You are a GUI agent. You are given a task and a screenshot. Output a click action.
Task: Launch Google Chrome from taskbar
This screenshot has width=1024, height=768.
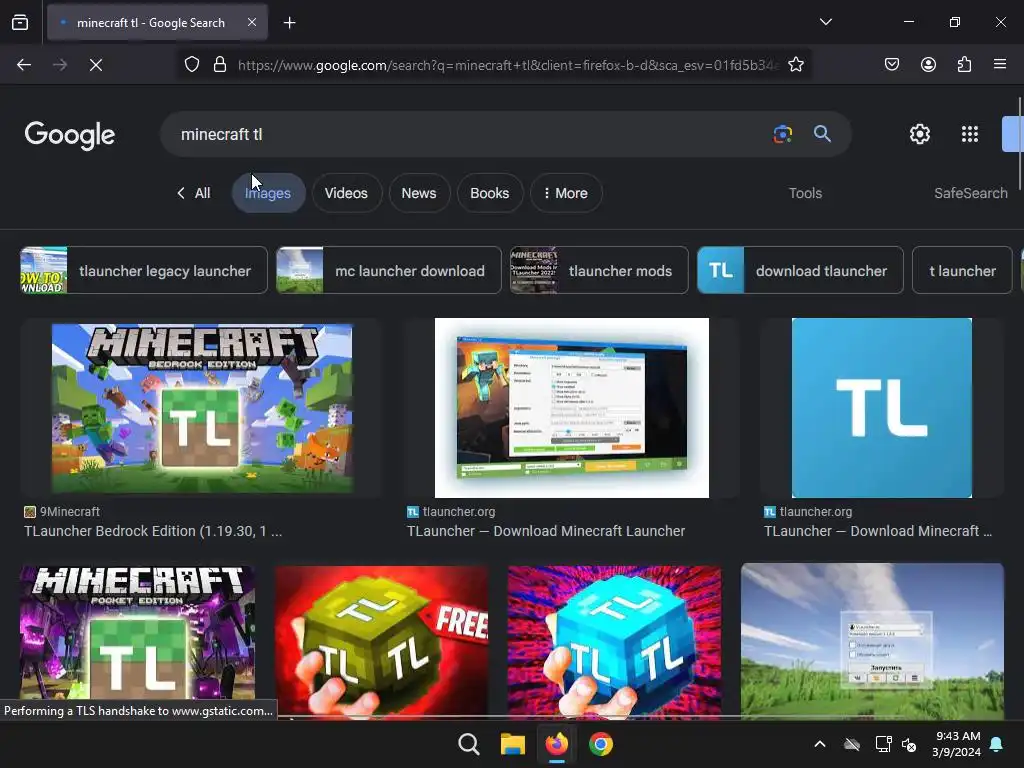click(601, 744)
